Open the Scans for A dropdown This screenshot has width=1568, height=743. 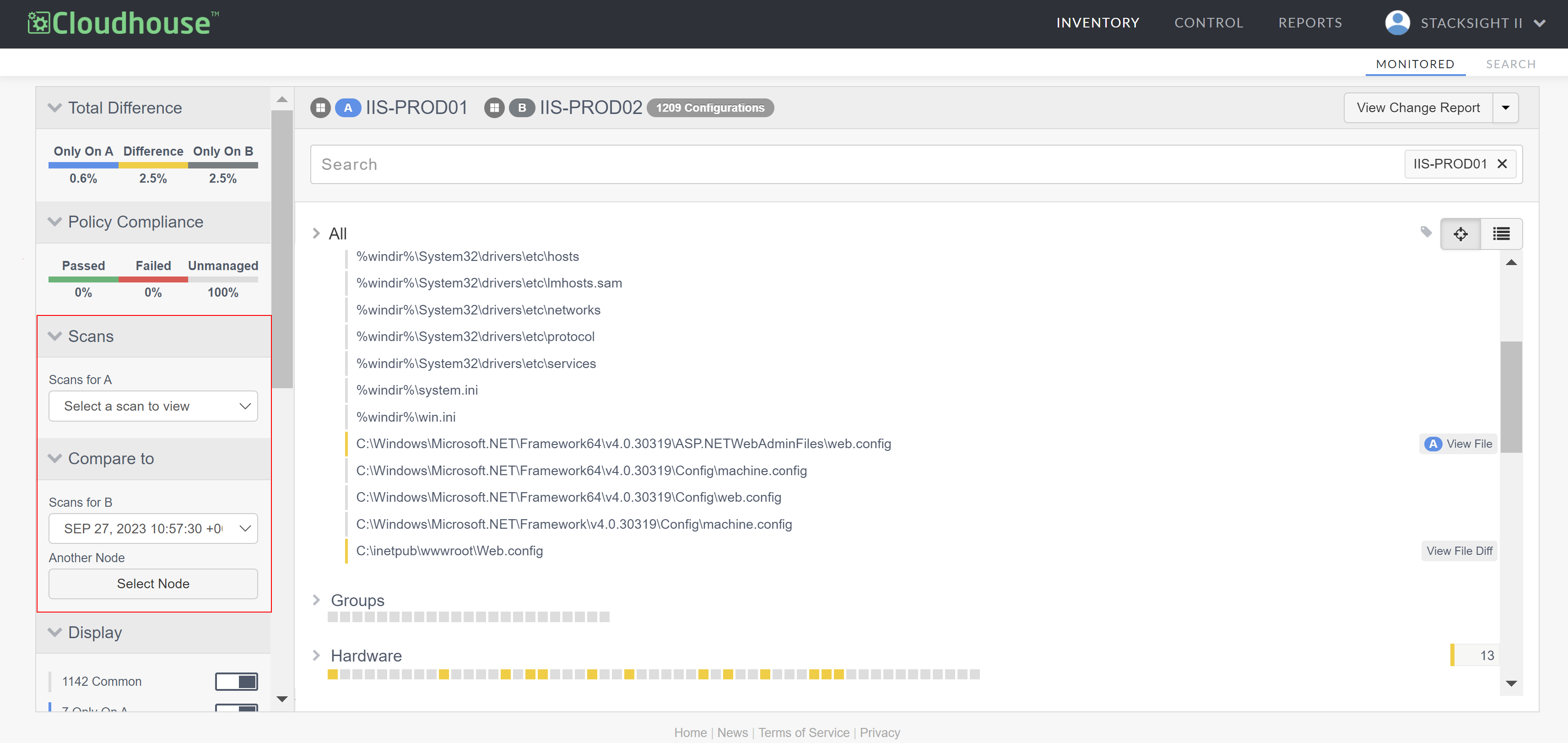pos(153,406)
